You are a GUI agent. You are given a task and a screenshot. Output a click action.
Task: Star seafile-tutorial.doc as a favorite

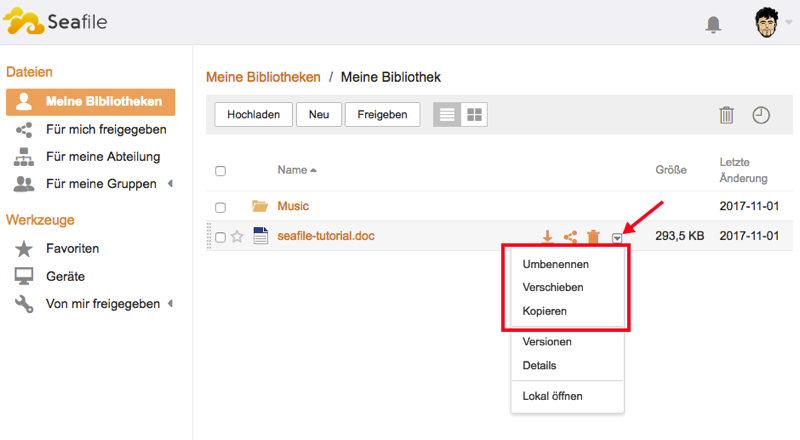pyautogui.click(x=237, y=237)
